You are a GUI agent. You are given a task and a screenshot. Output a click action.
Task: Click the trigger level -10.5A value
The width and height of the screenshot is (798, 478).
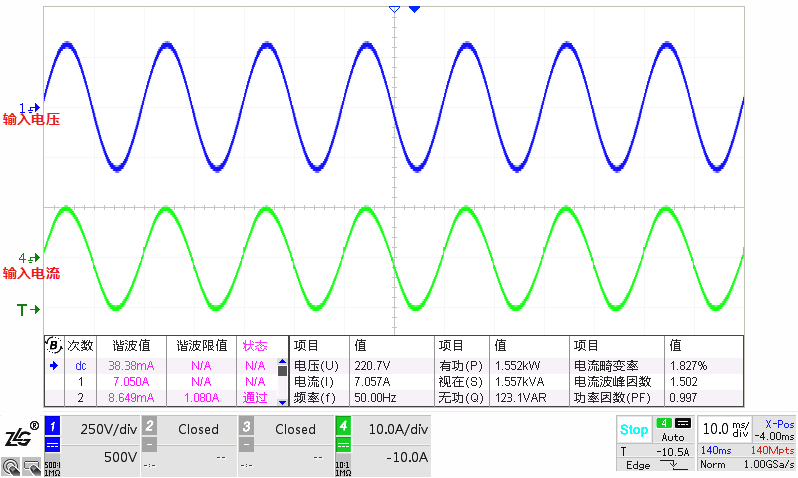tap(672, 451)
